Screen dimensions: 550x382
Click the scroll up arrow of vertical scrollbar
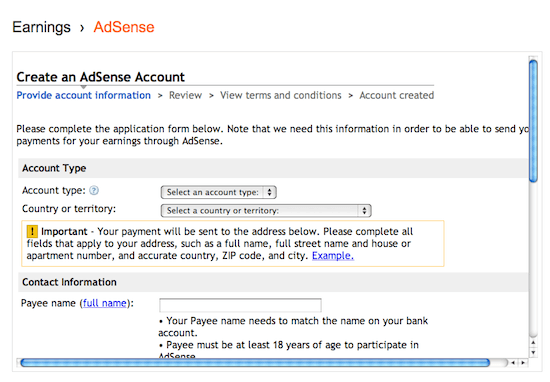533,342
